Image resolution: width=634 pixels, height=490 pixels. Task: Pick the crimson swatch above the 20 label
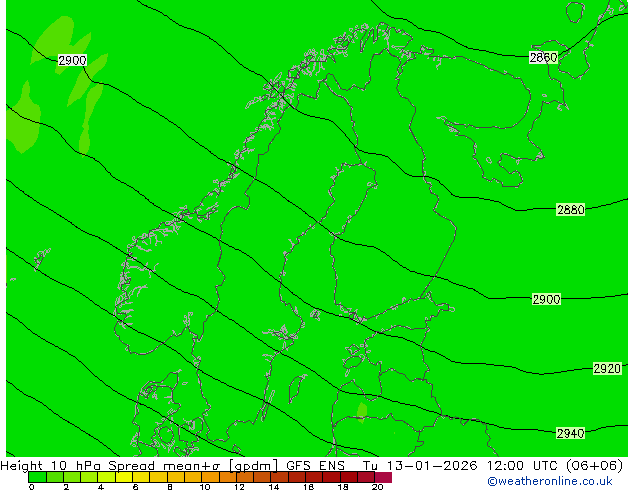(x=383, y=477)
